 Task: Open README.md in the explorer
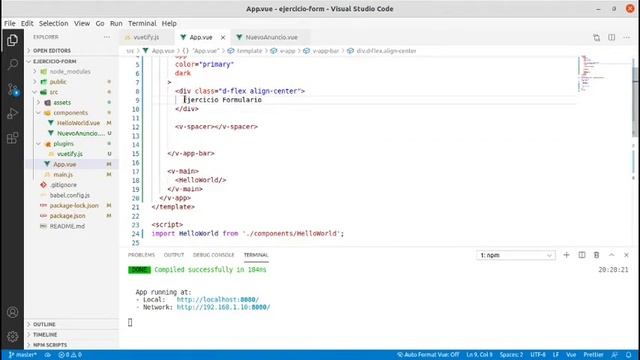click(x=67, y=226)
